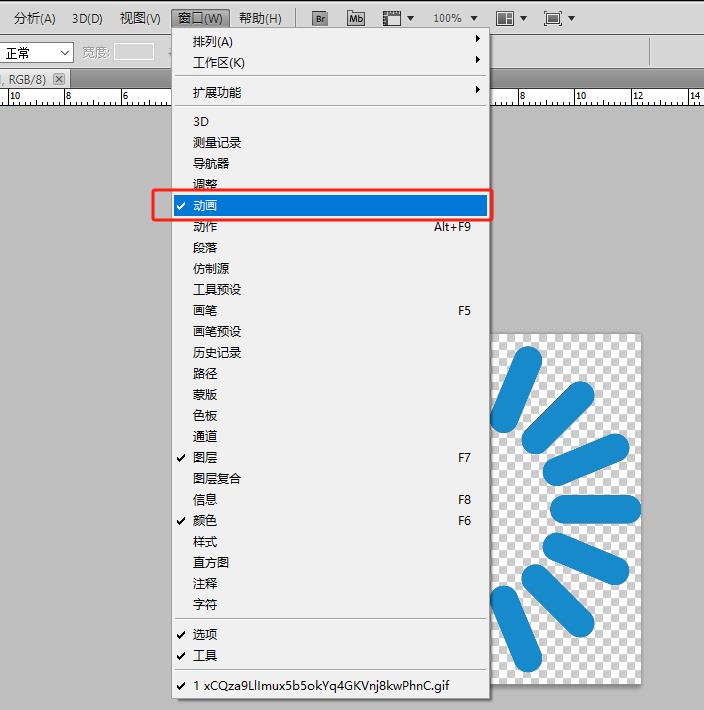Show the 3D panel
The width and height of the screenshot is (704, 710).
pyautogui.click(x=330, y=121)
